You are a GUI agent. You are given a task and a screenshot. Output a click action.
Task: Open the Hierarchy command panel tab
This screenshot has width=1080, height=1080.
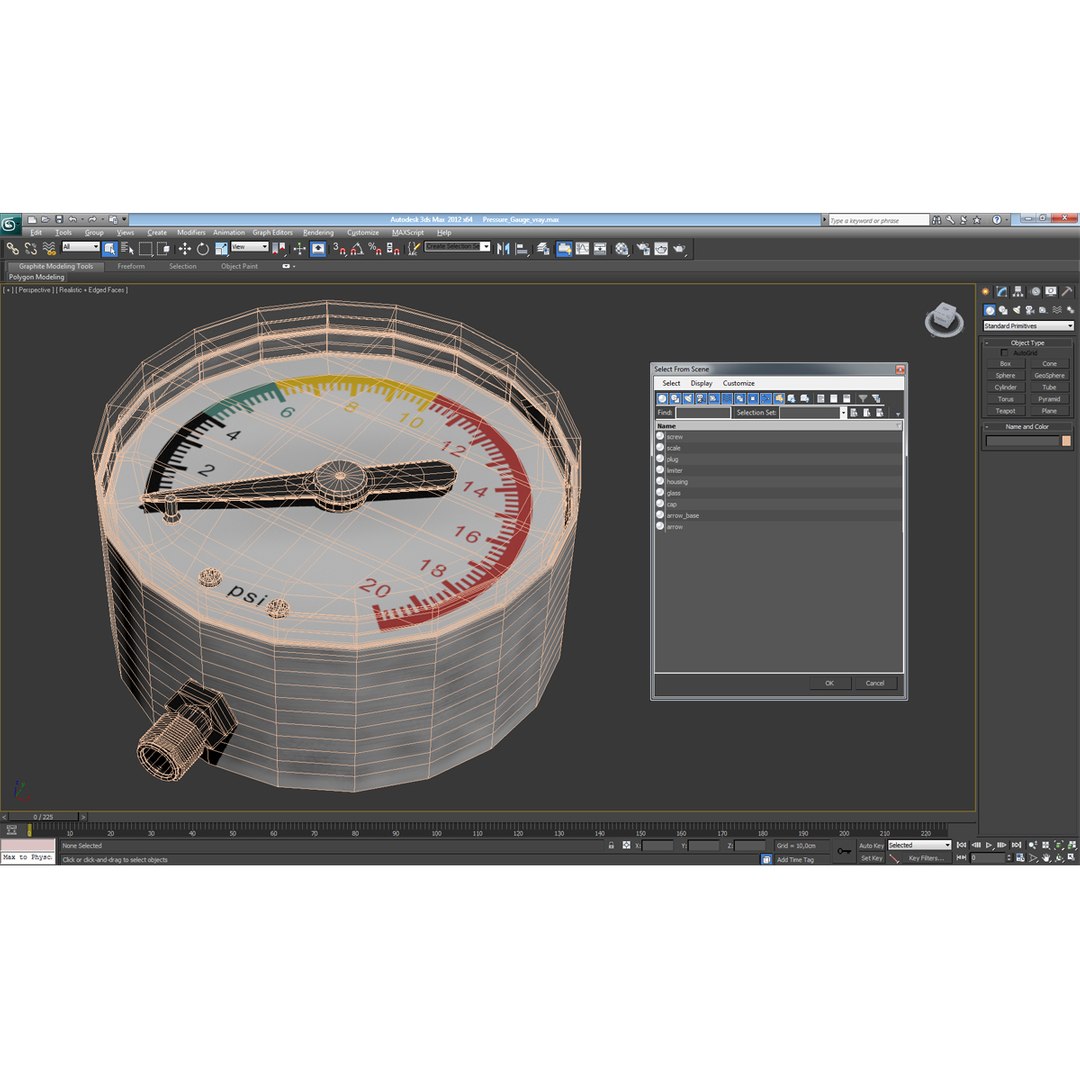point(1018,292)
